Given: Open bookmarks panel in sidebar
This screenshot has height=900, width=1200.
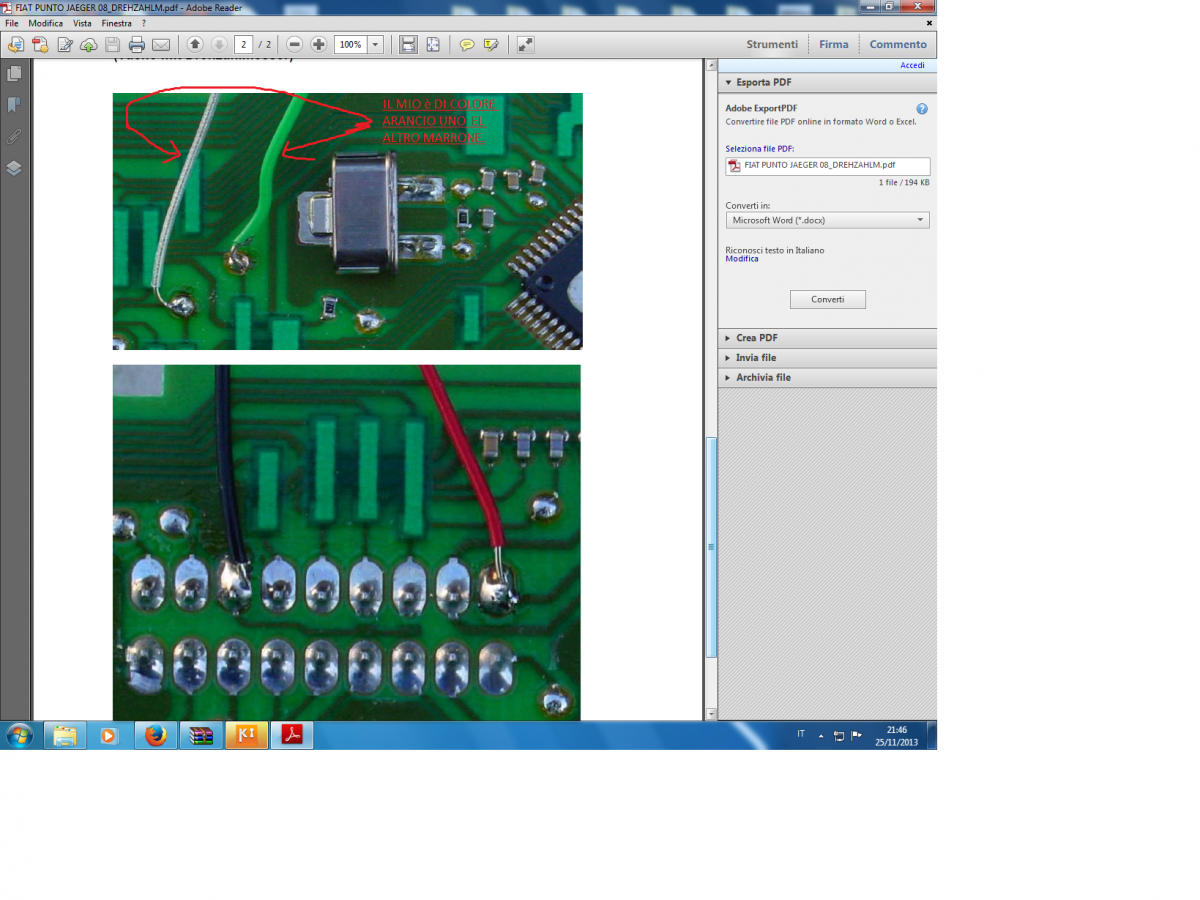Looking at the screenshot, I should point(14,105).
